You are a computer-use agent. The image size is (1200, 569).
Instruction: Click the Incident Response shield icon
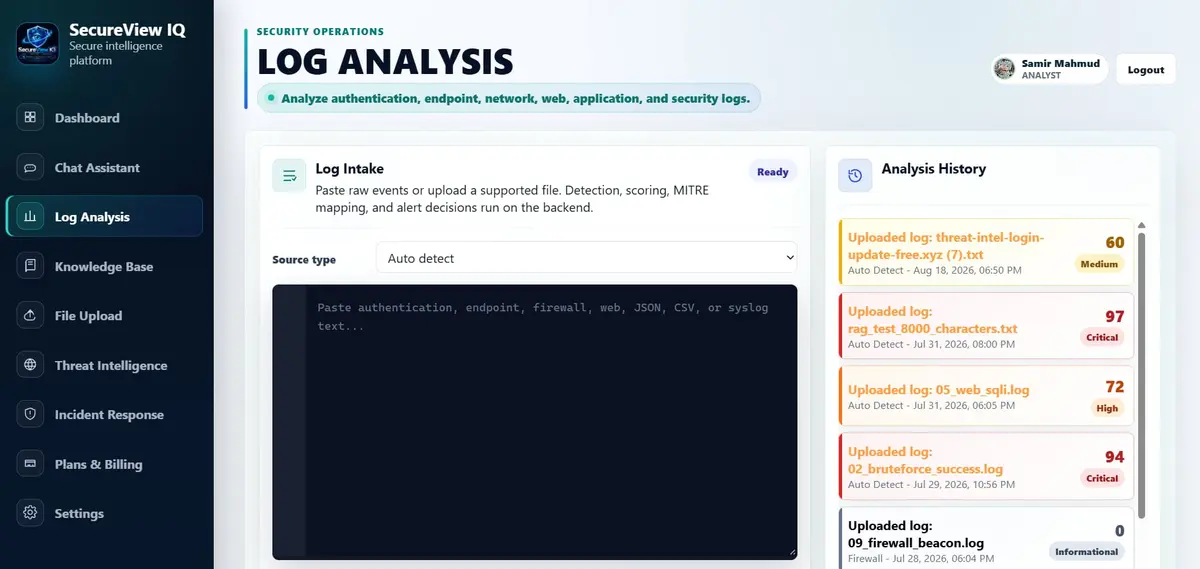31,414
